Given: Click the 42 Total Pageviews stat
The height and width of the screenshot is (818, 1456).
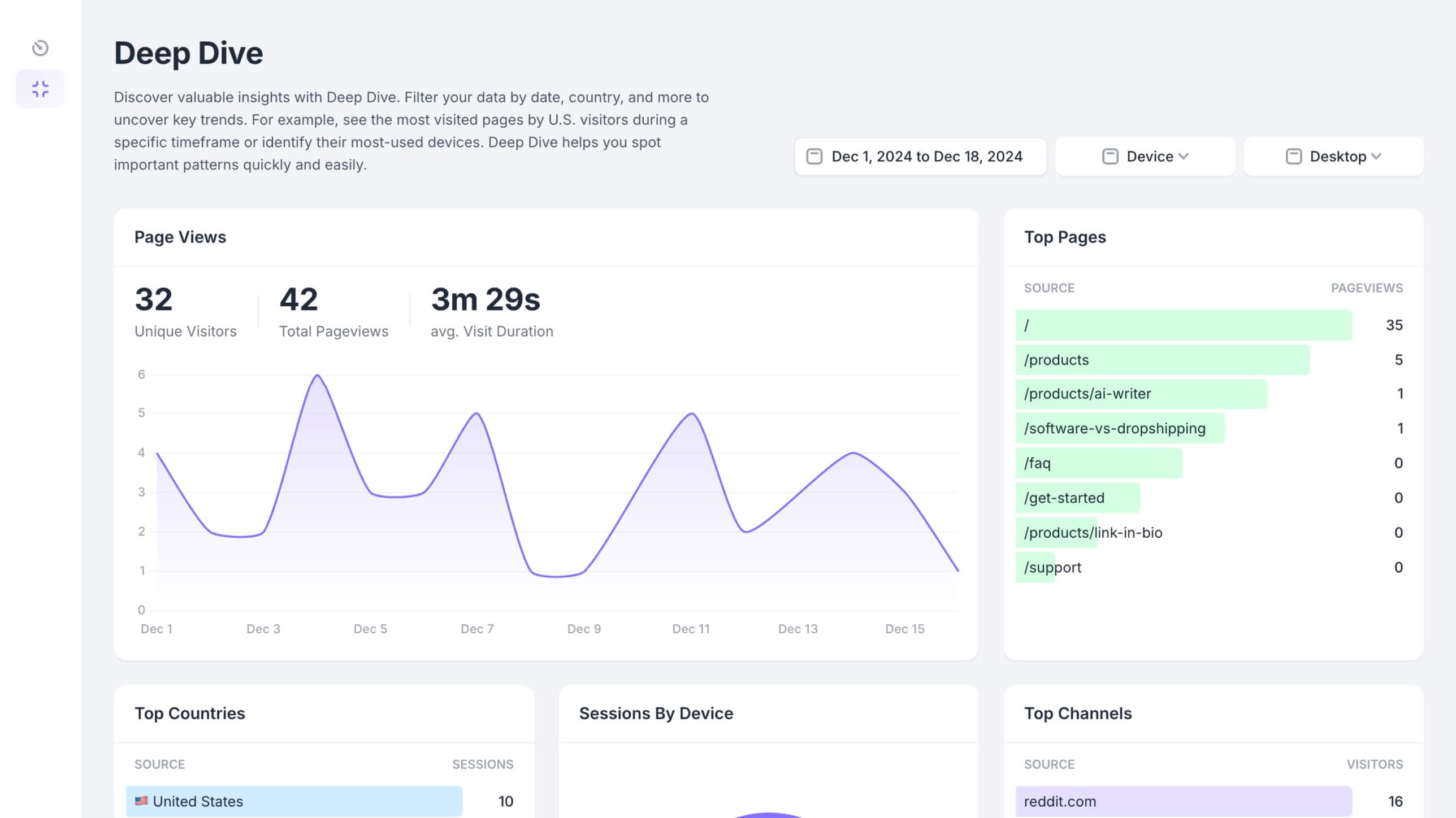Looking at the screenshot, I should pos(333,311).
